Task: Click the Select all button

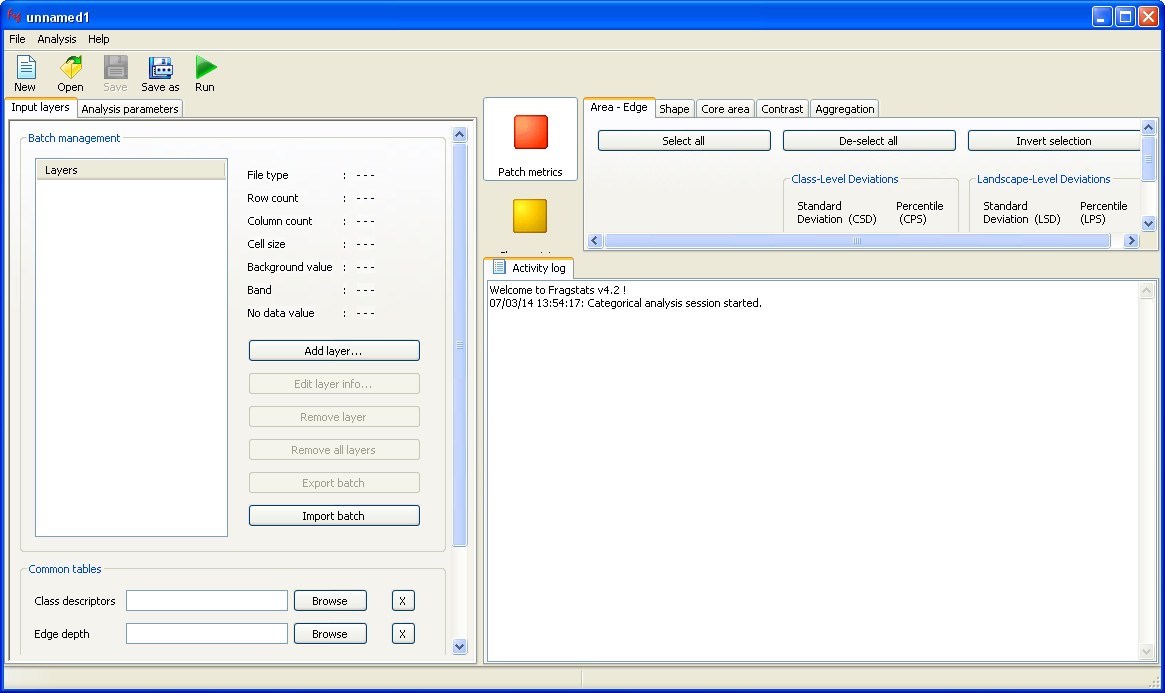Action: (684, 140)
